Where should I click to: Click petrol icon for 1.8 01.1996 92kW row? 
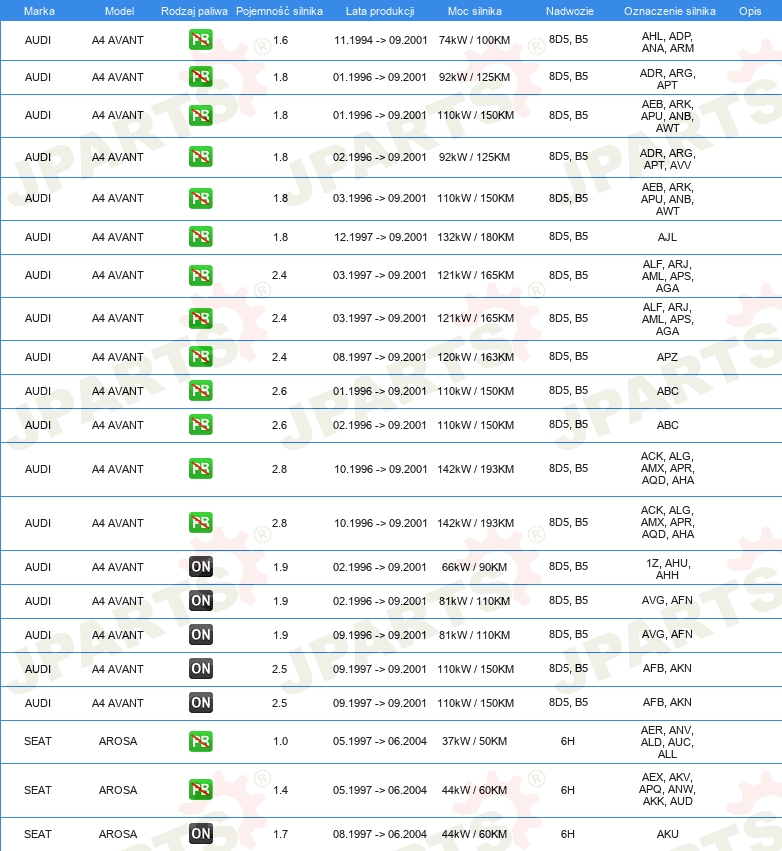pyautogui.click(x=200, y=77)
